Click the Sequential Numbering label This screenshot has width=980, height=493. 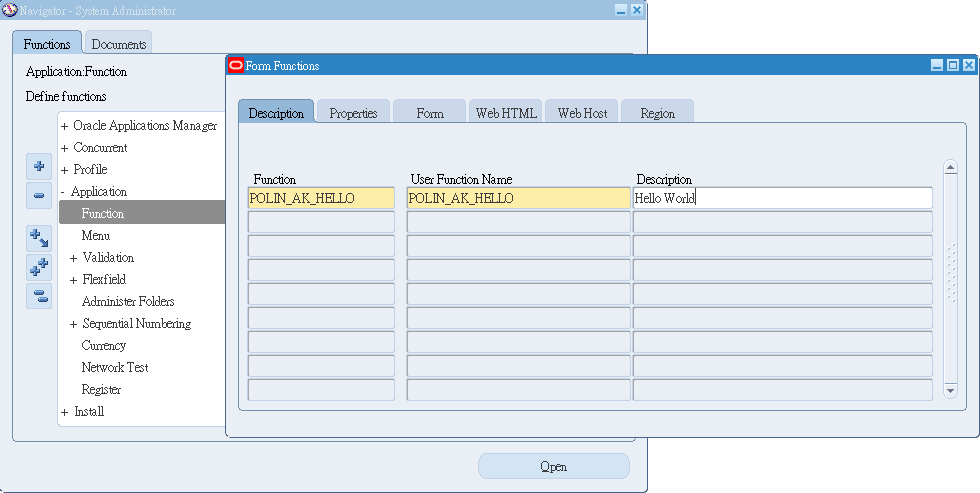pyautogui.click(x=137, y=324)
